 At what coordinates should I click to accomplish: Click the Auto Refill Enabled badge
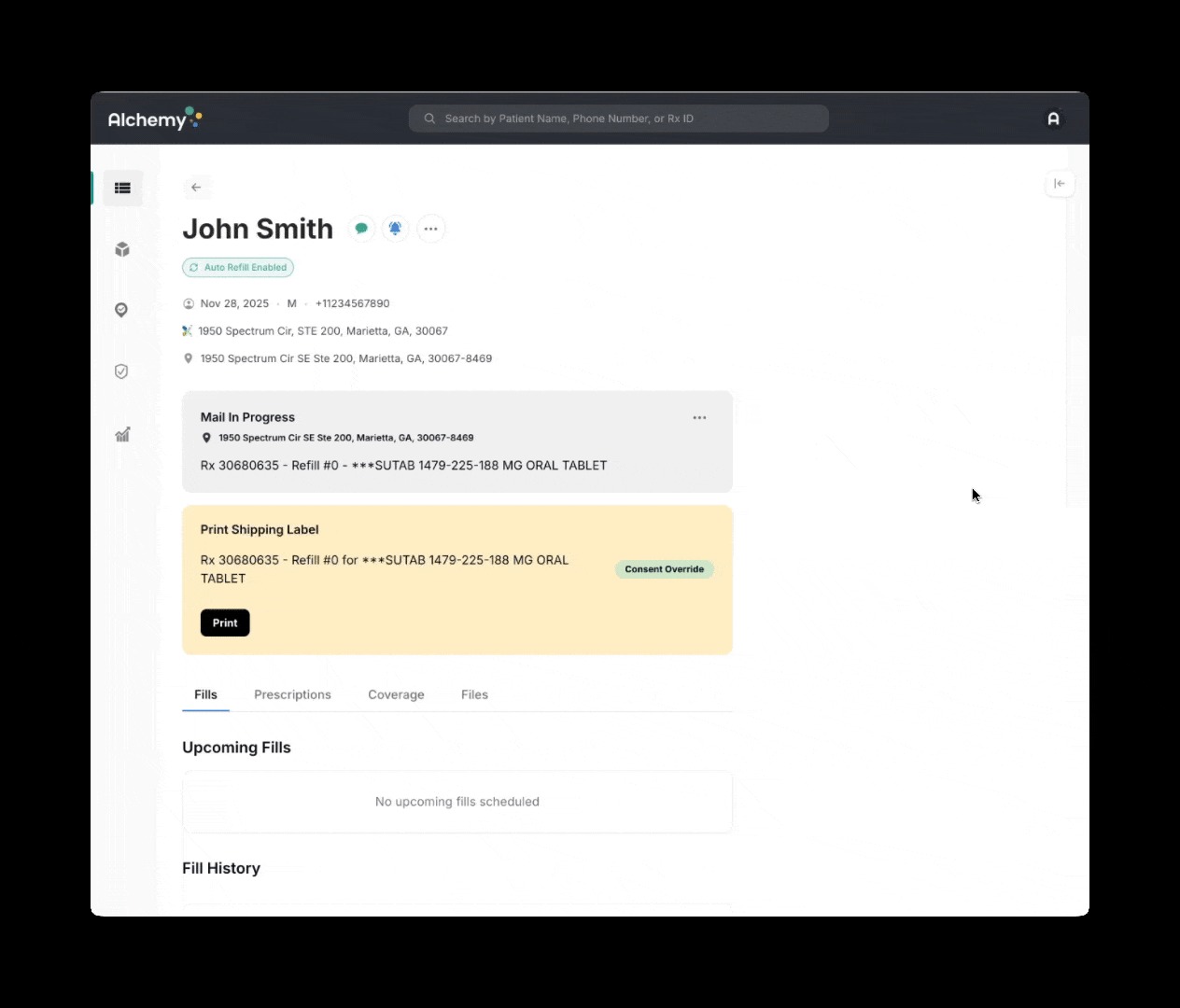coord(238,268)
